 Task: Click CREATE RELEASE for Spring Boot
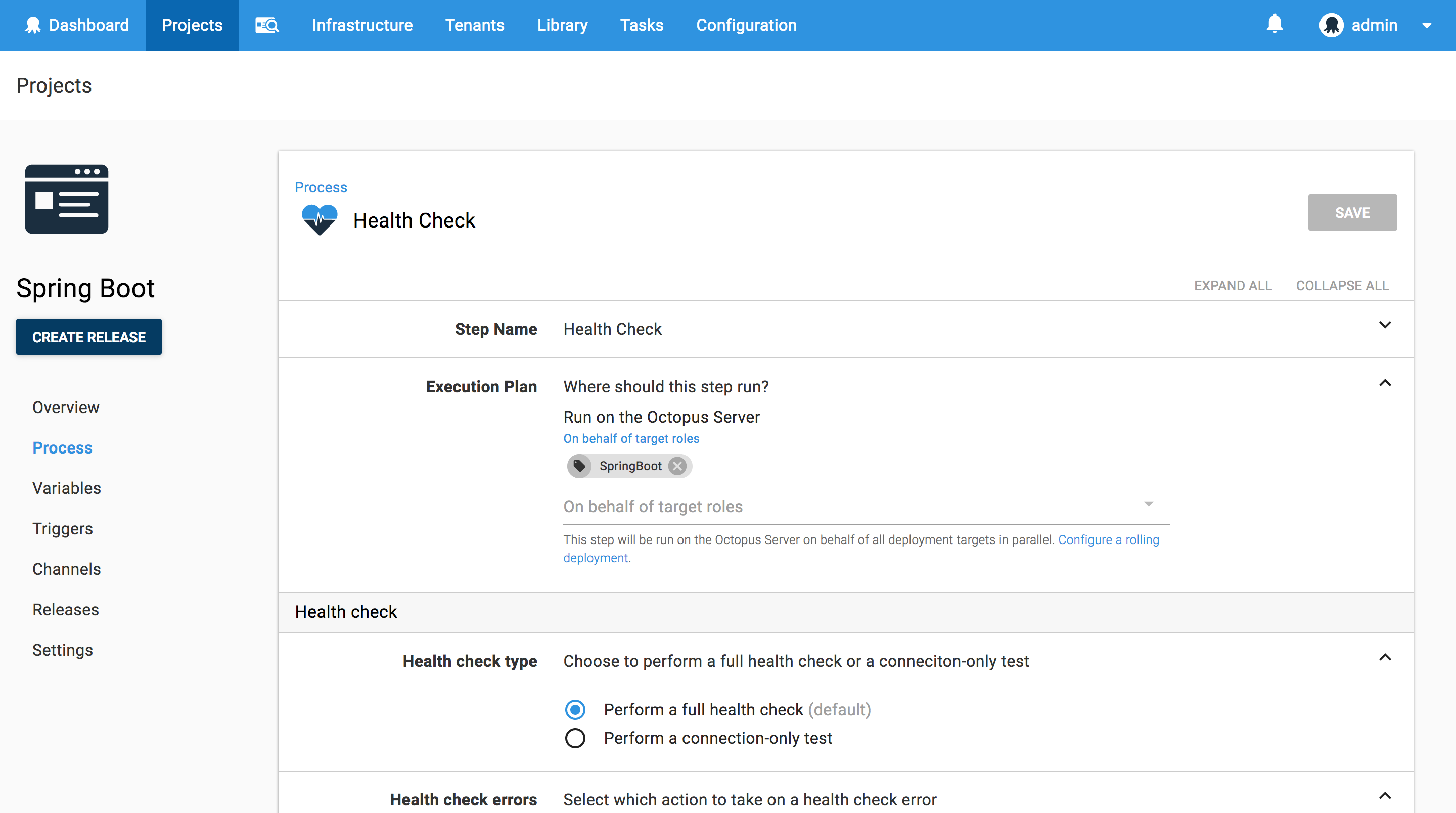click(89, 336)
